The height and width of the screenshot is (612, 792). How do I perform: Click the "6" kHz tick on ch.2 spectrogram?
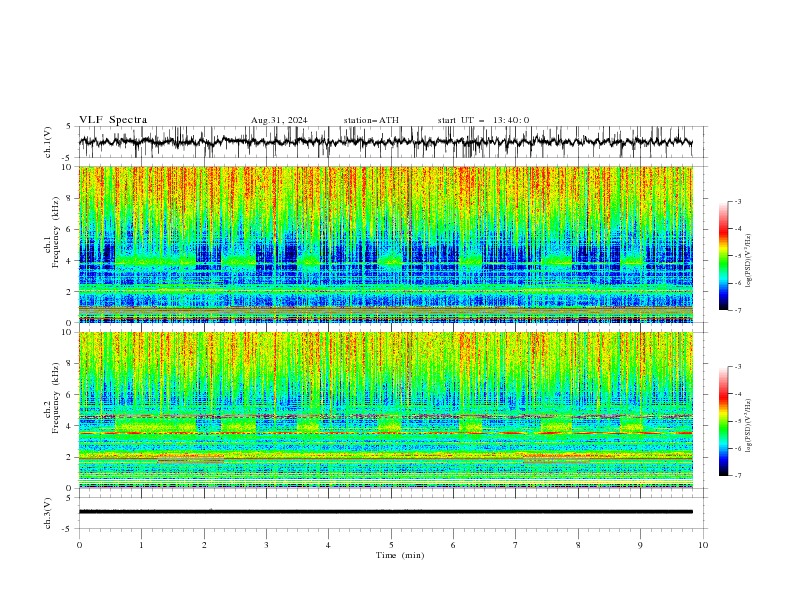(70, 395)
